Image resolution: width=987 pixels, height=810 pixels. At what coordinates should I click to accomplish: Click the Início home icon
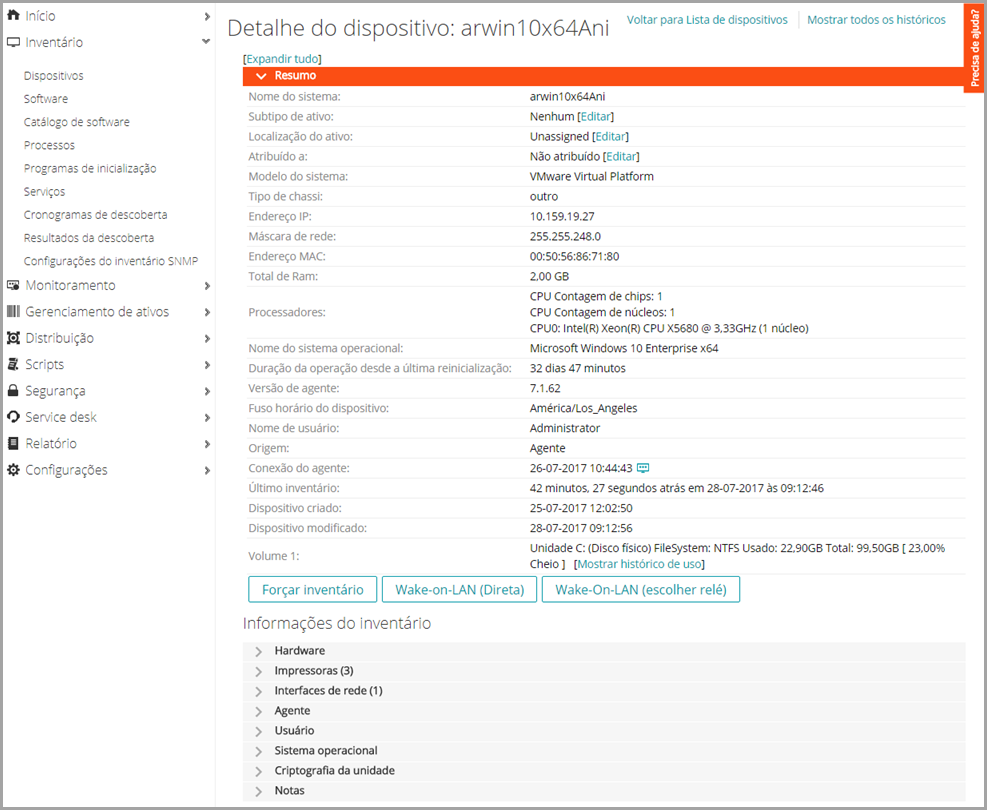point(14,16)
